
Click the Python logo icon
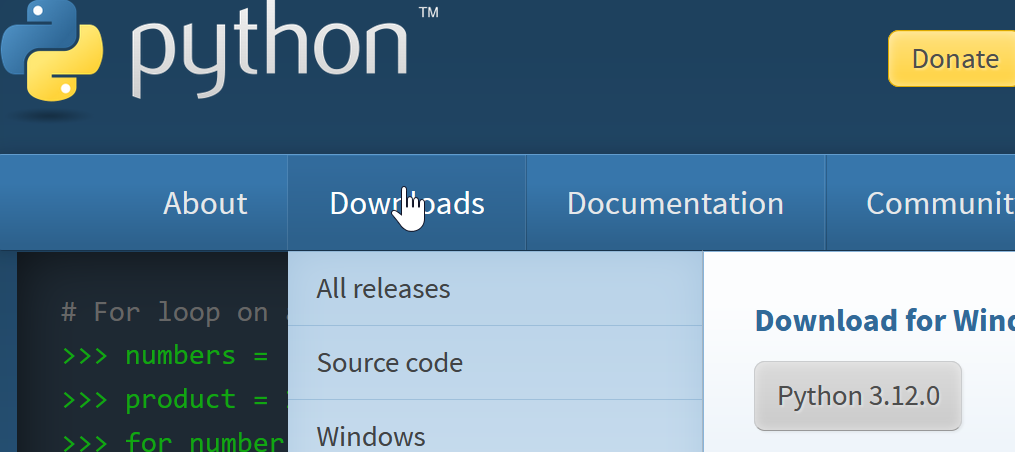coord(52,49)
